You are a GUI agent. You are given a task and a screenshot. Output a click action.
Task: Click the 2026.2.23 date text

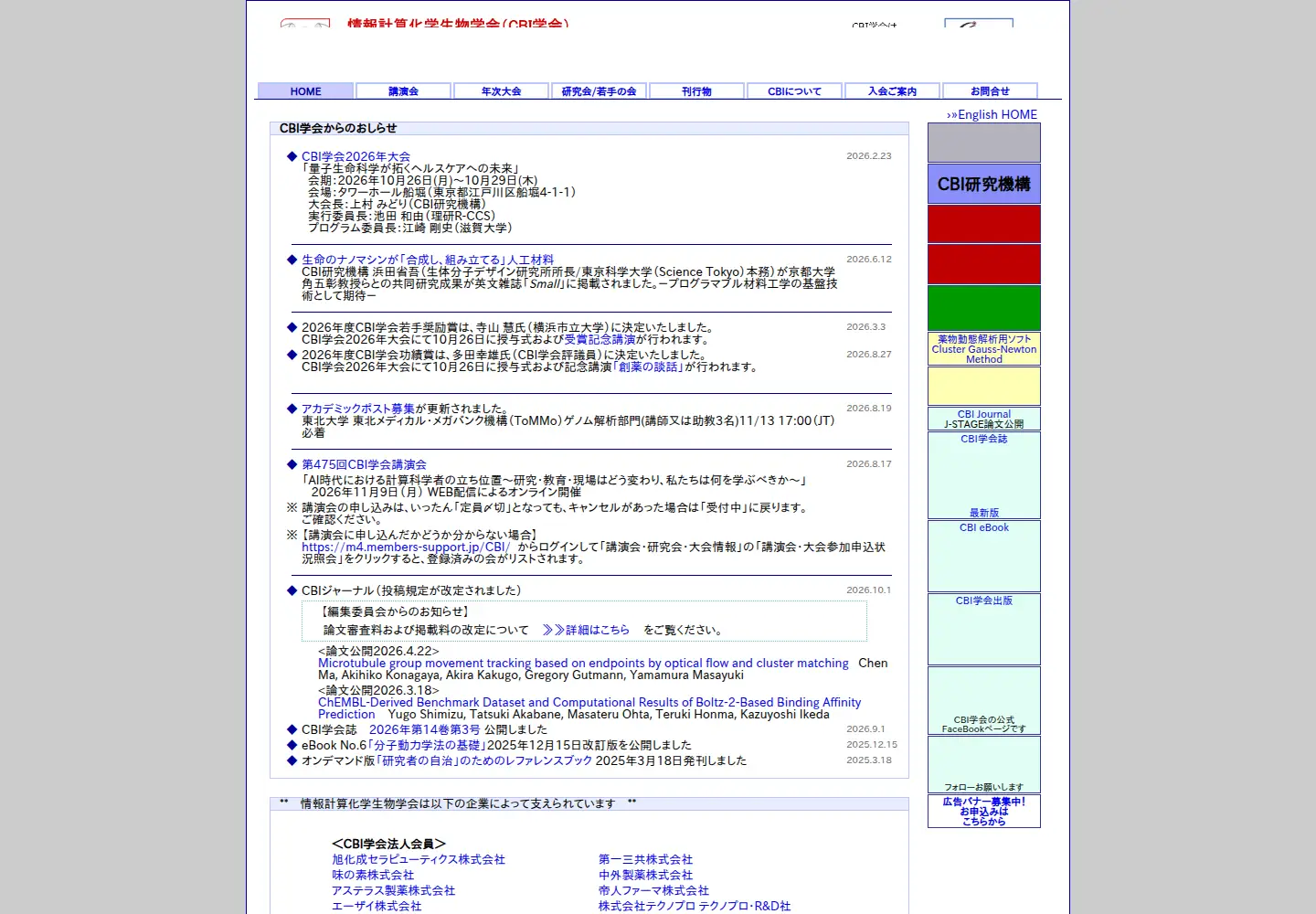[x=869, y=156]
